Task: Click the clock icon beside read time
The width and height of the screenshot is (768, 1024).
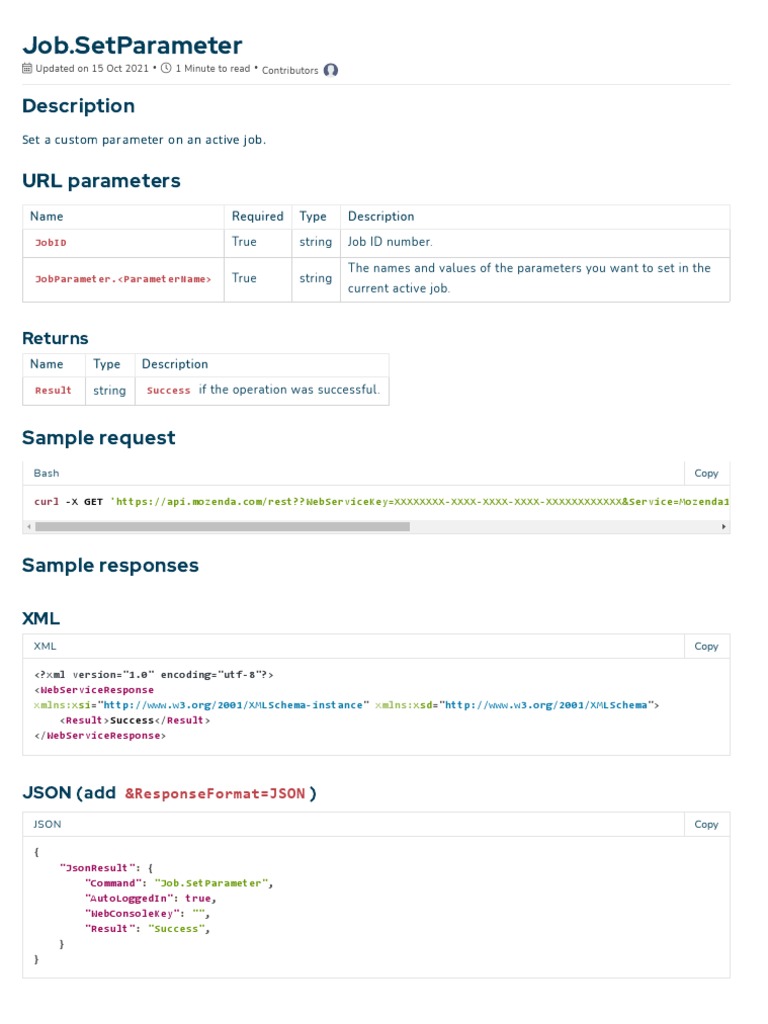Action: click(166, 68)
